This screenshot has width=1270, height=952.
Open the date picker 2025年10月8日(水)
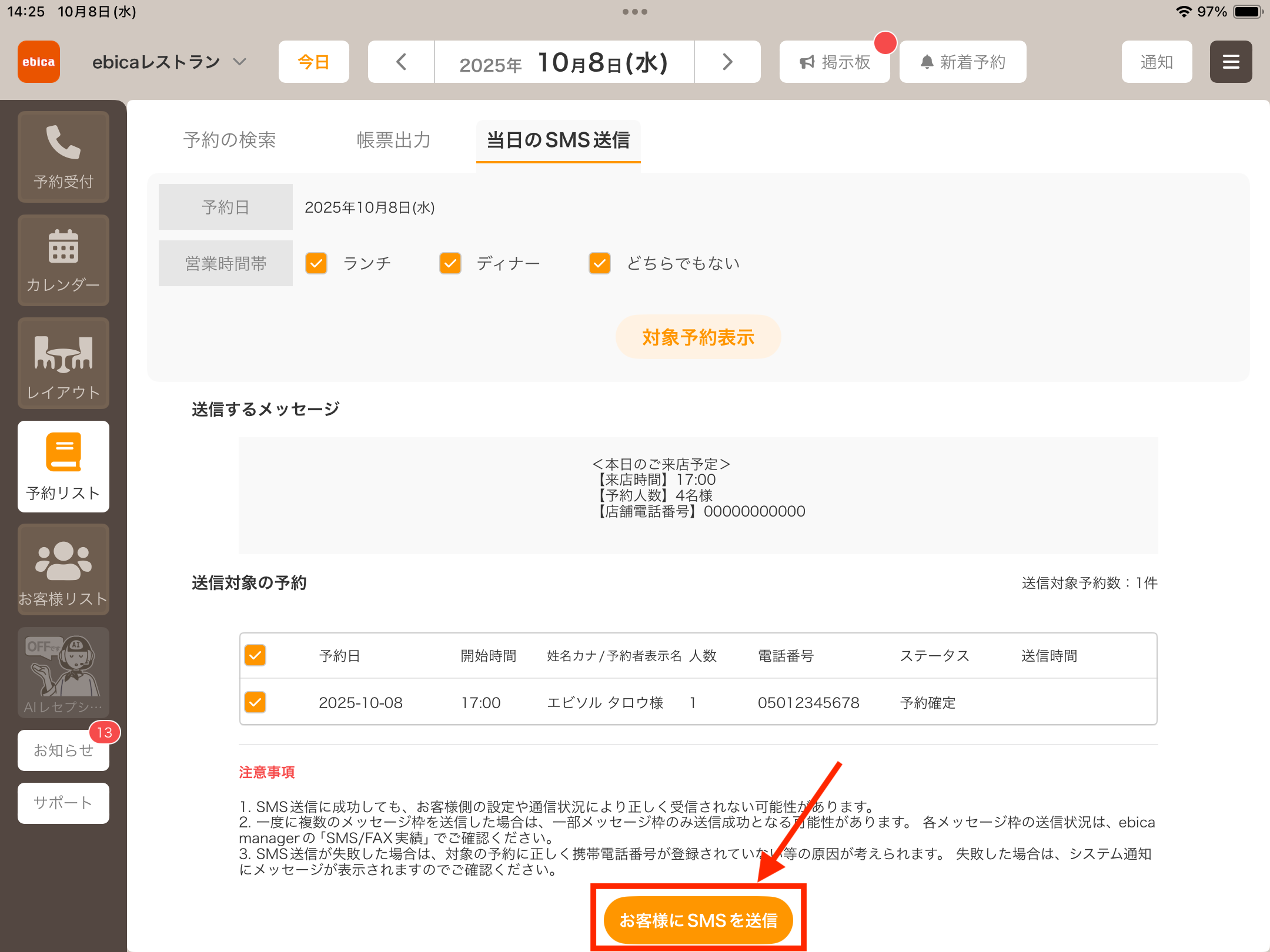pyautogui.click(x=564, y=62)
